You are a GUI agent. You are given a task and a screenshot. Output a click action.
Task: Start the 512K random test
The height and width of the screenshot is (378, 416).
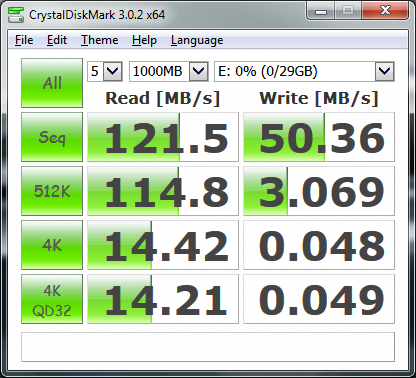tap(52, 191)
